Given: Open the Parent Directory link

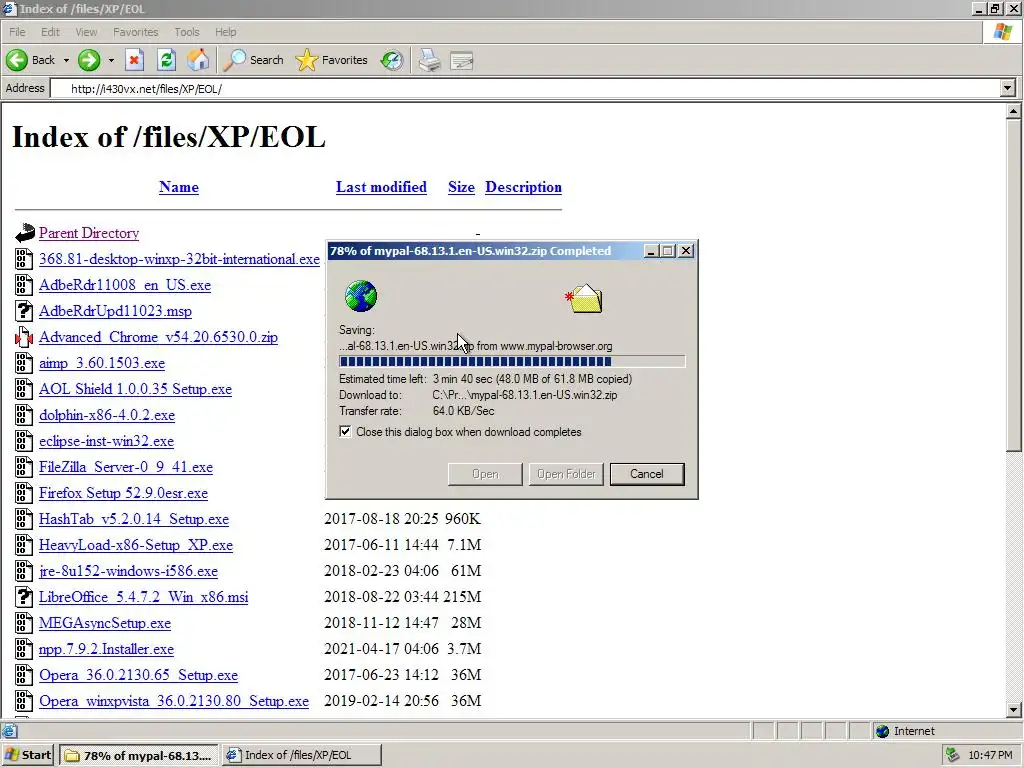Looking at the screenshot, I should [89, 233].
